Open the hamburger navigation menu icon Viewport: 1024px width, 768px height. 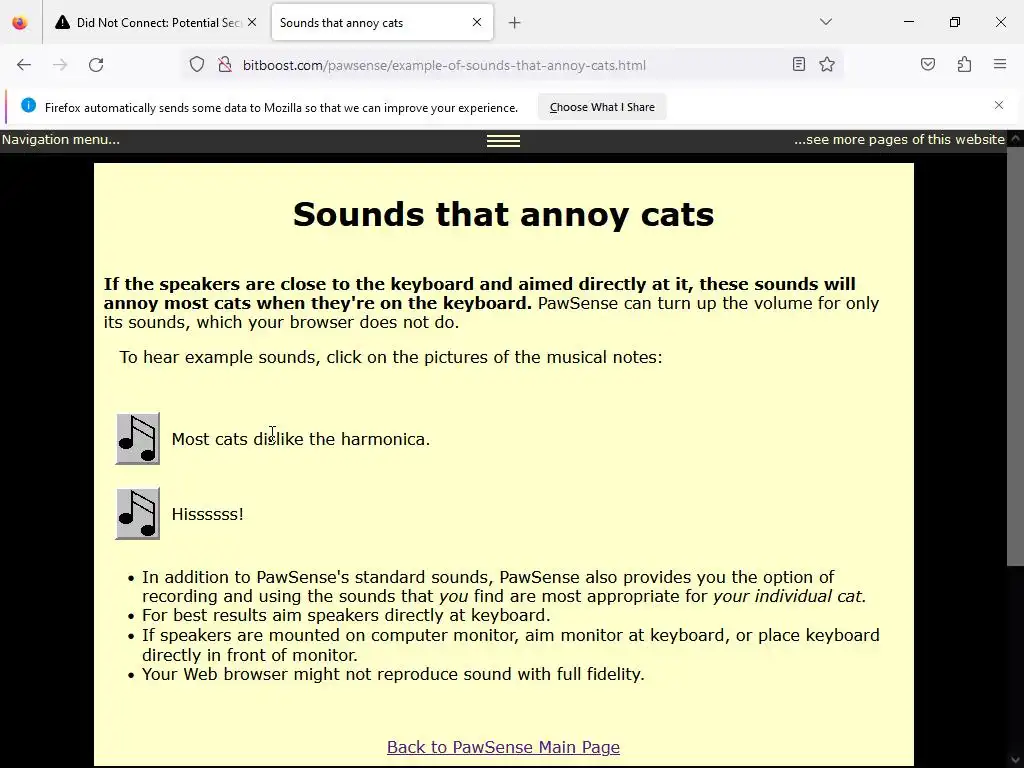pos(504,140)
